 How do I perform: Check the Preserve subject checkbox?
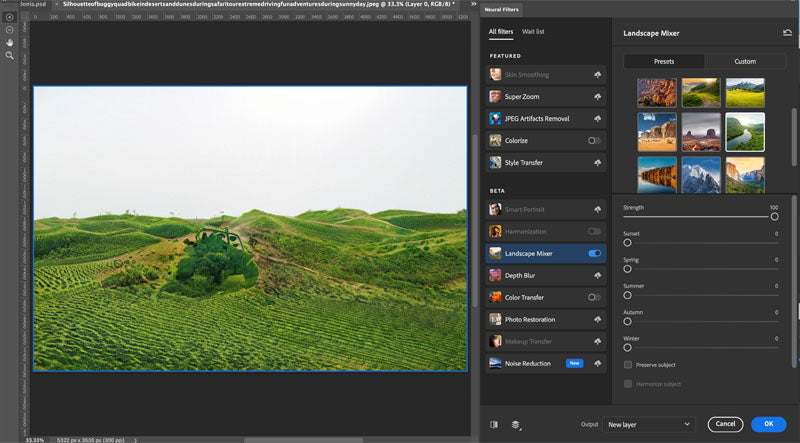628,365
